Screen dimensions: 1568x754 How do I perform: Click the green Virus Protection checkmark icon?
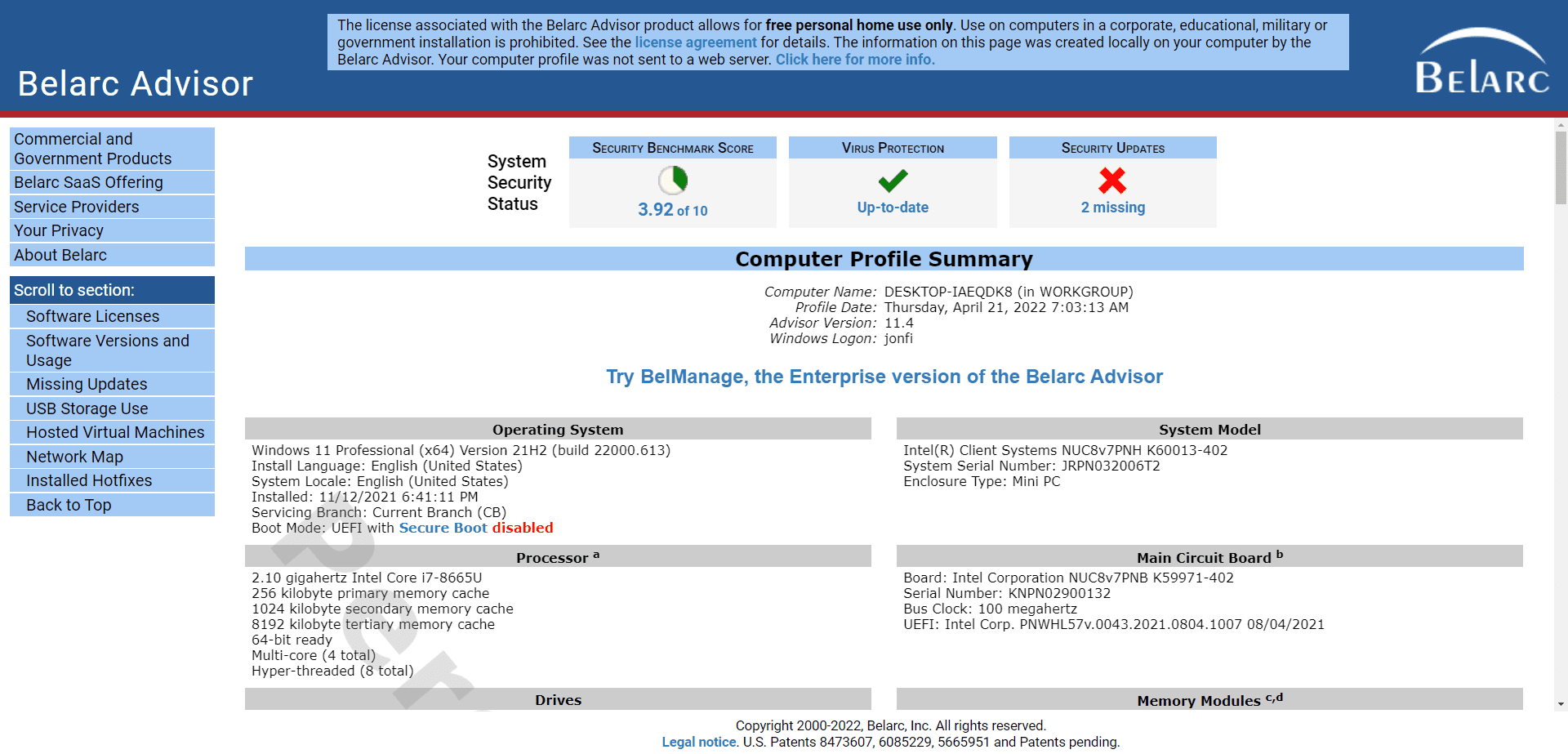(893, 181)
